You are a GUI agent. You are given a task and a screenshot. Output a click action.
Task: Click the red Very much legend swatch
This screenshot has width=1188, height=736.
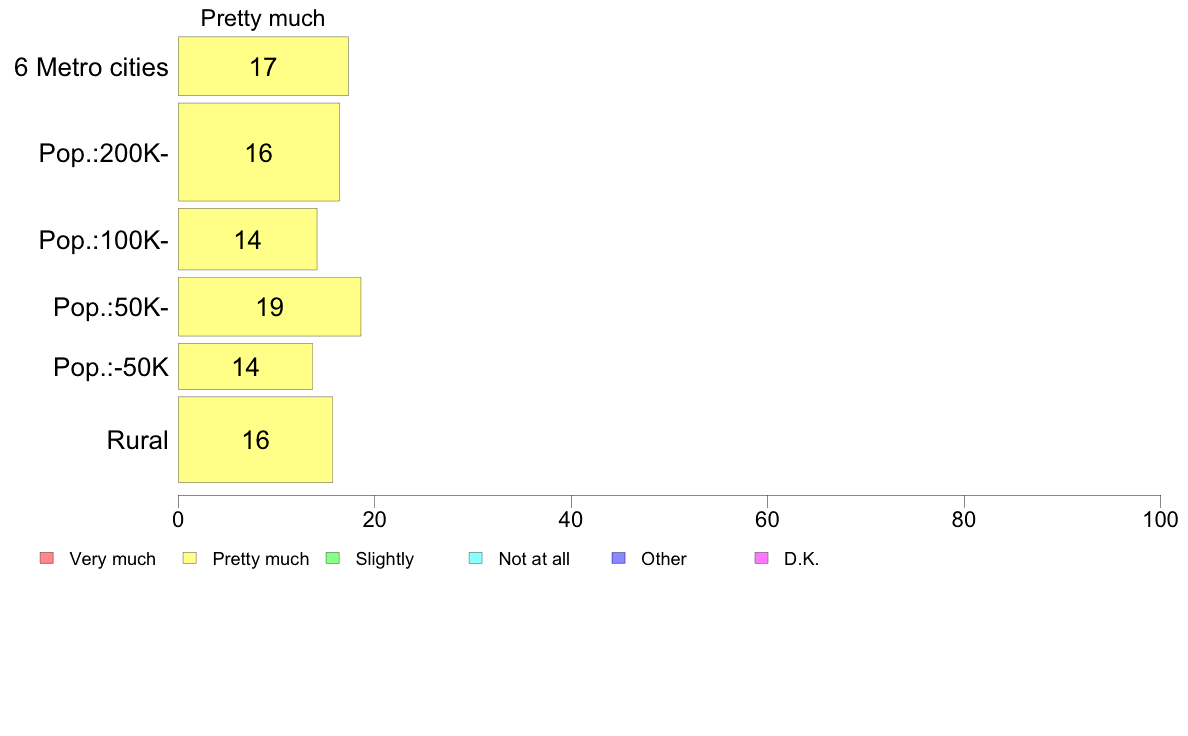pos(47,559)
